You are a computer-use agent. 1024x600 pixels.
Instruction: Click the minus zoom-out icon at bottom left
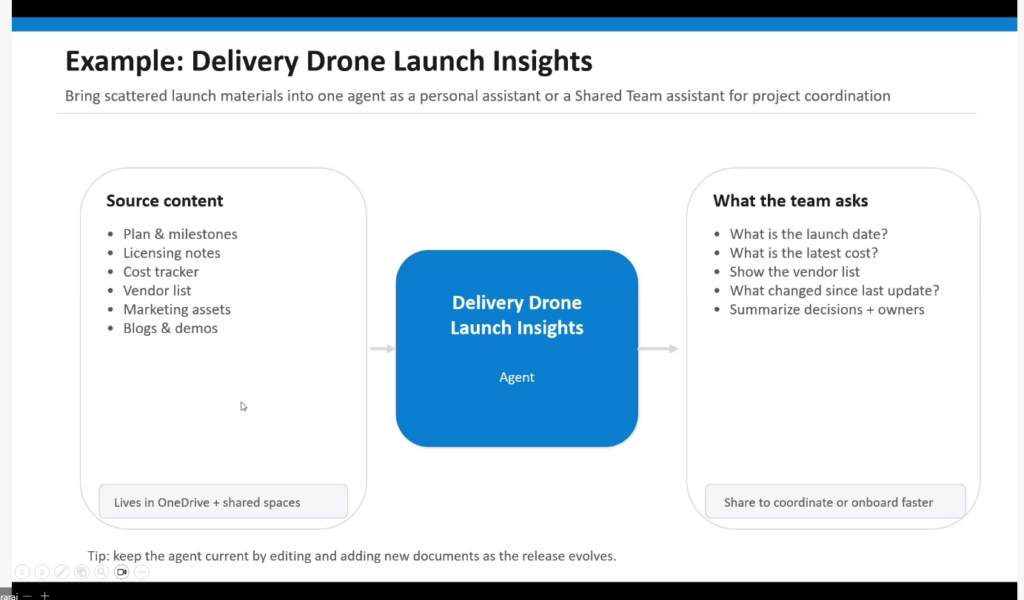28,595
